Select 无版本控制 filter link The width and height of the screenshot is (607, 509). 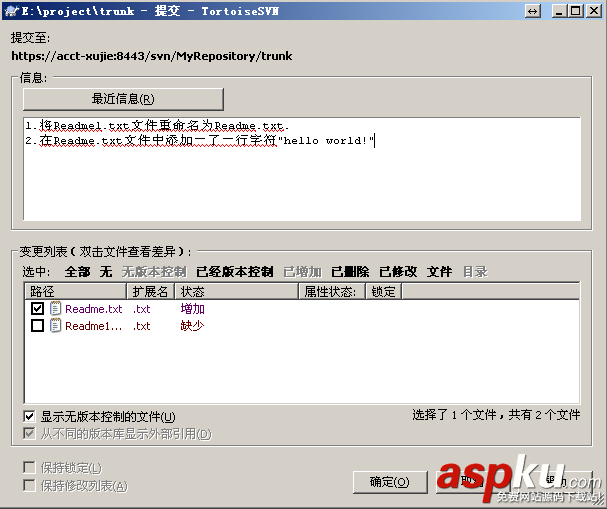pos(154,271)
